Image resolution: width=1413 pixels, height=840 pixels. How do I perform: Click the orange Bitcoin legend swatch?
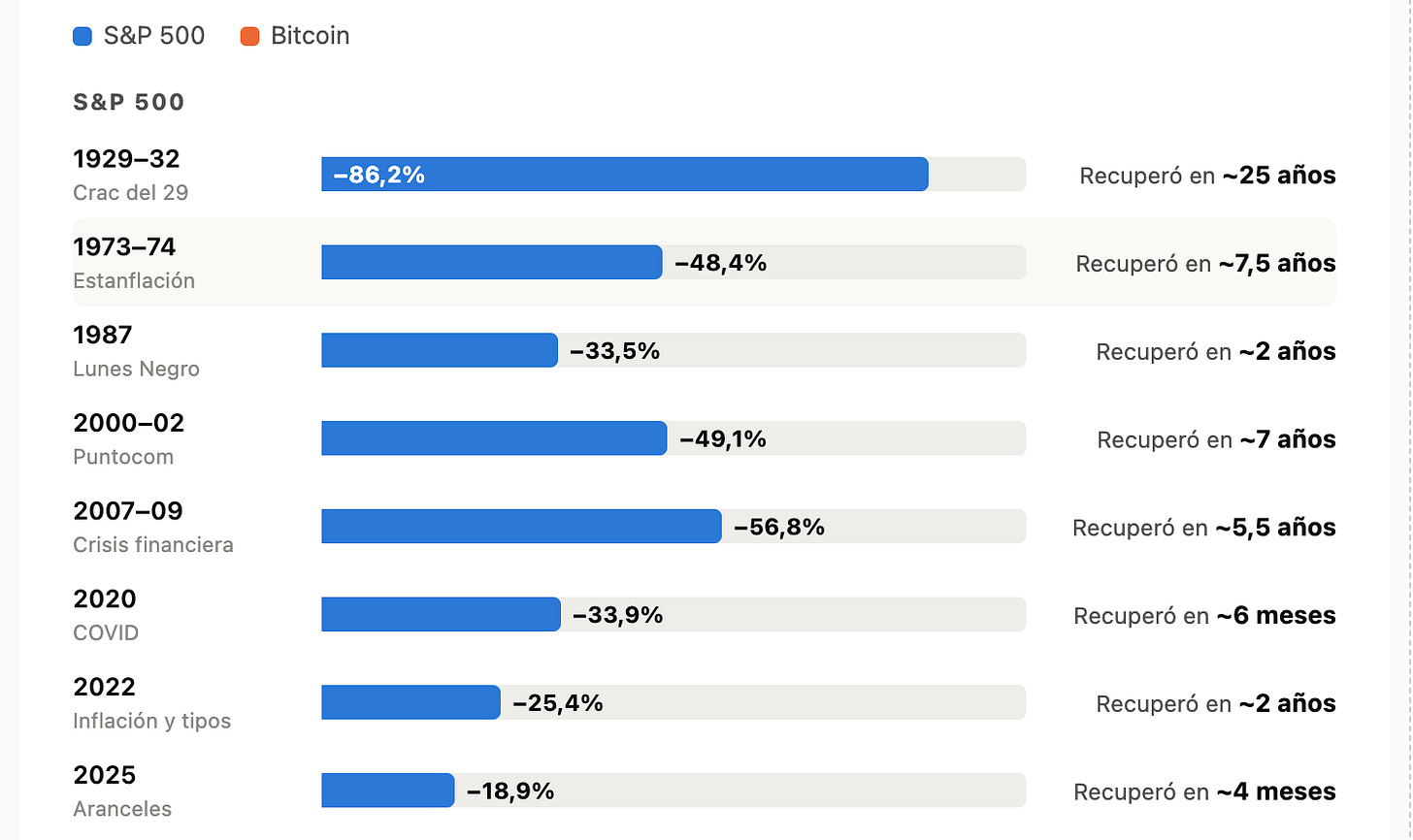(x=249, y=37)
